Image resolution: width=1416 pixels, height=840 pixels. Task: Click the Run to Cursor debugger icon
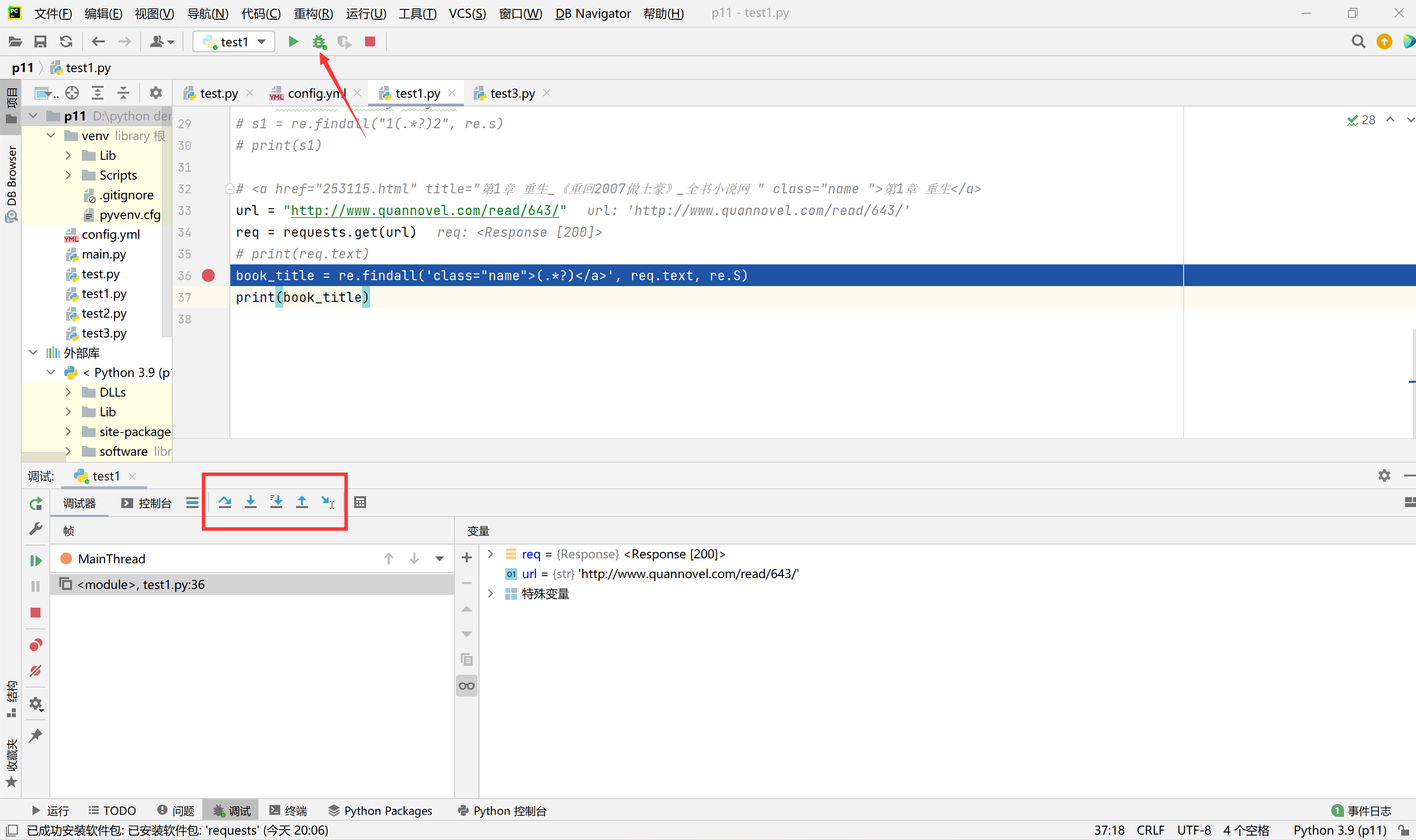(x=328, y=502)
